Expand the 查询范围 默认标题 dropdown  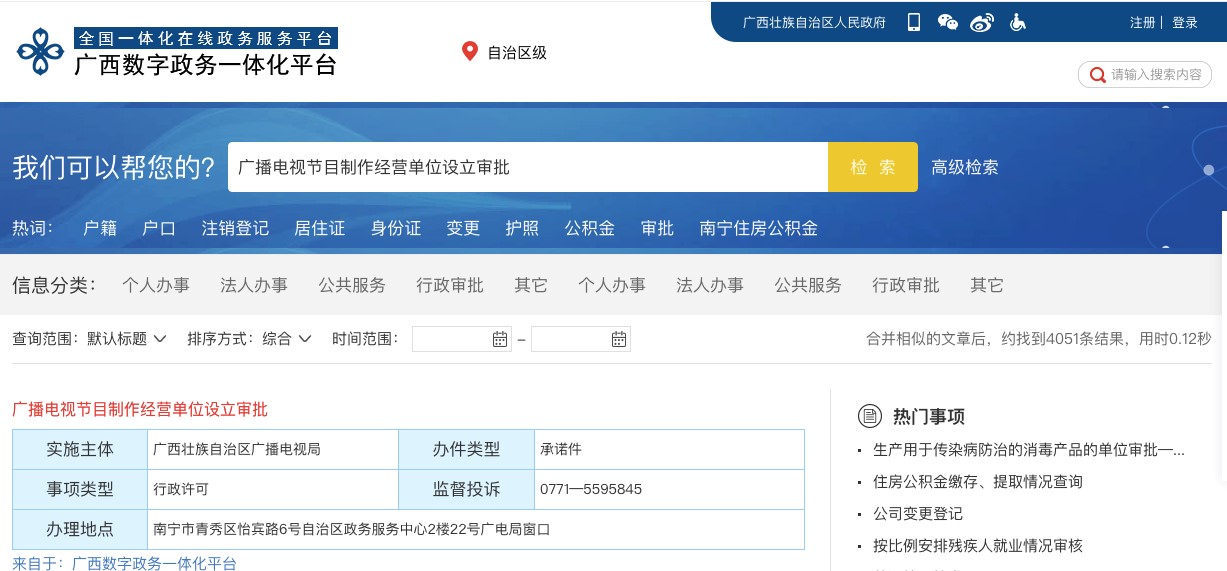(x=126, y=339)
